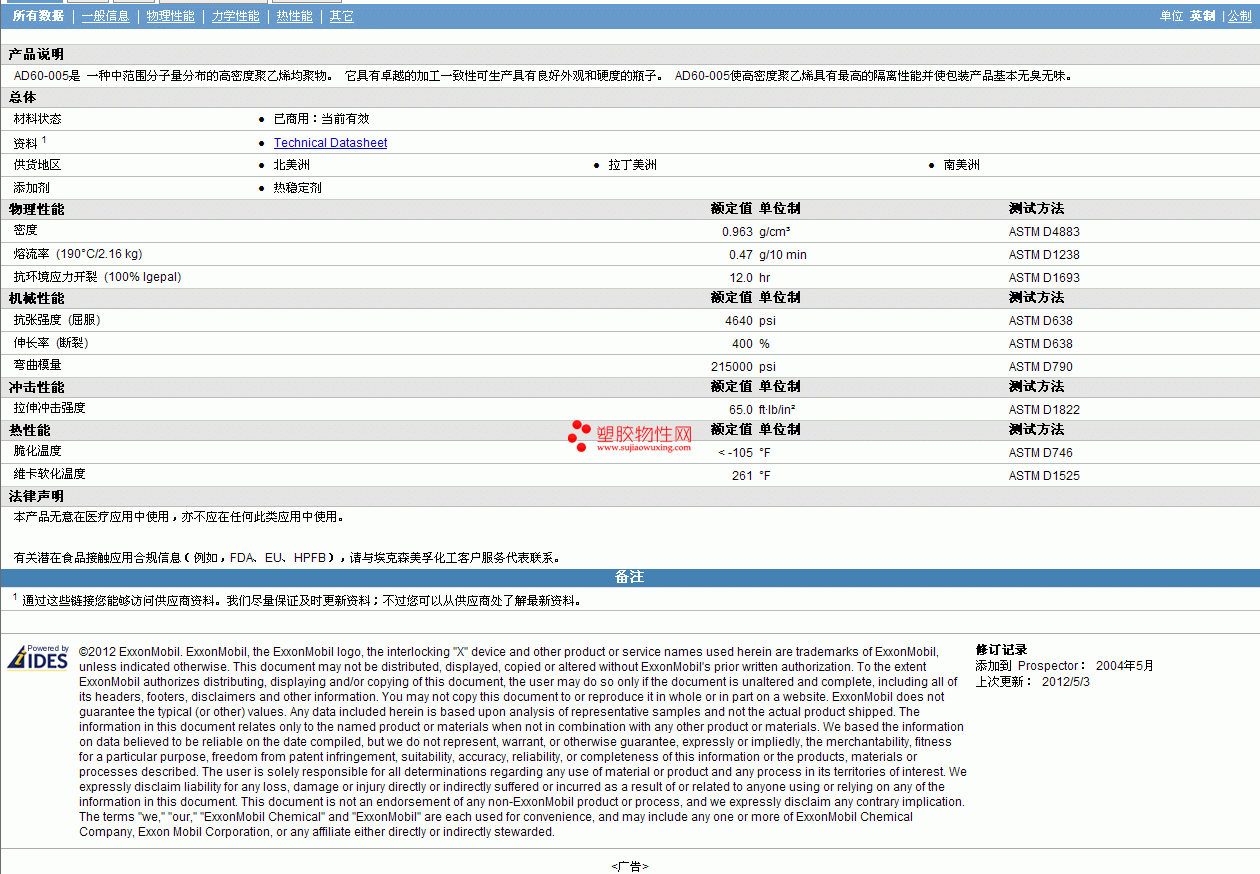Open the 一般信息 tab

point(105,16)
